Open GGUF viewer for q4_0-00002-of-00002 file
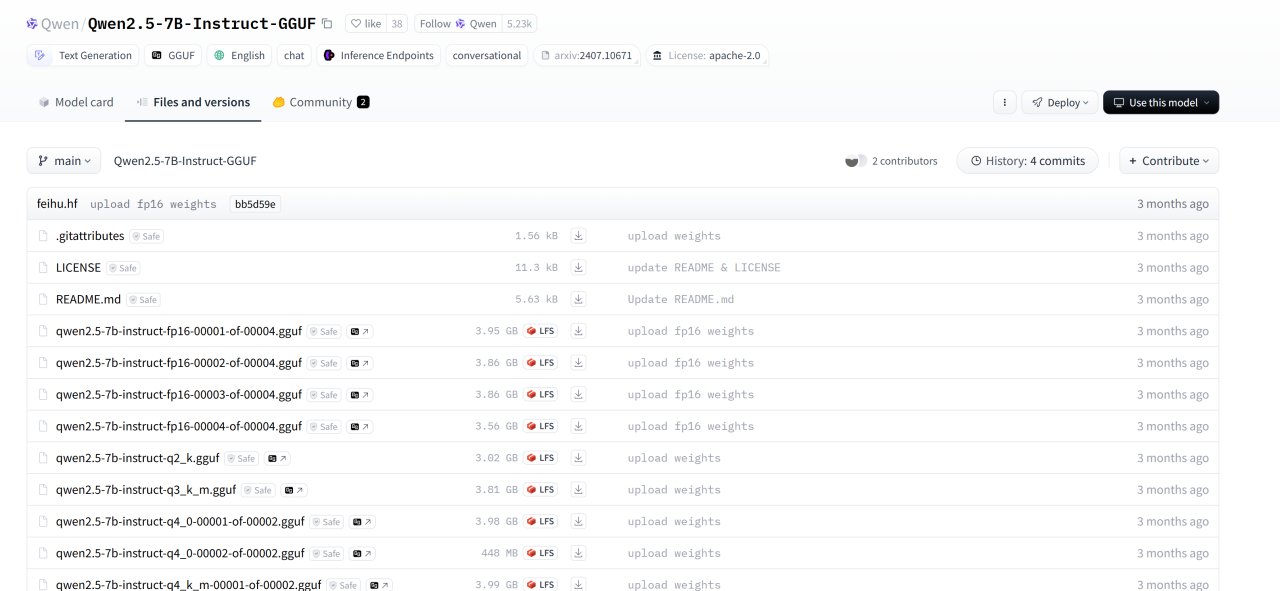The image size is (1280, 591). (362, 554)
